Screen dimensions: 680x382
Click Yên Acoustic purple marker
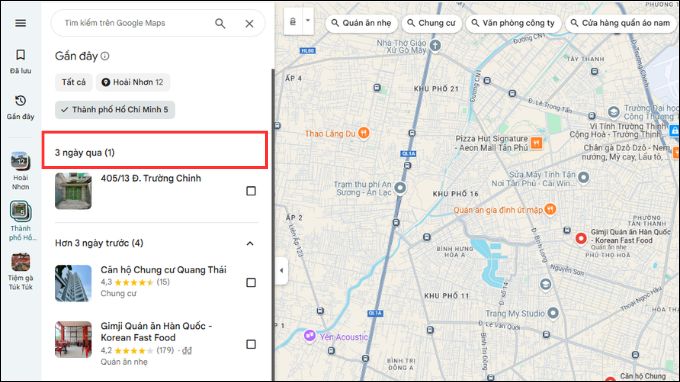point(309,336)
